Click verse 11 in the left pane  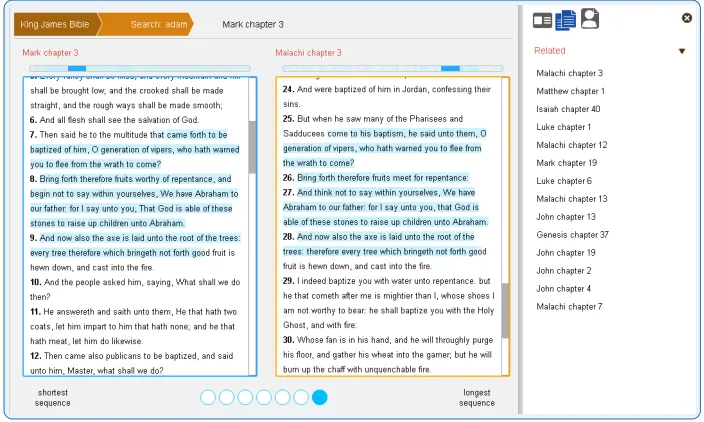click(135, 326)
